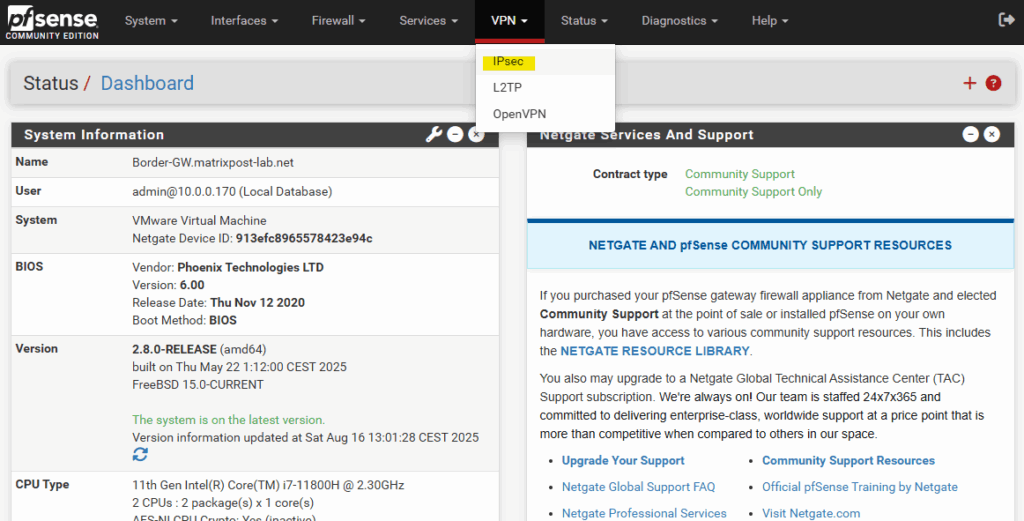Open the Diagnostics dropdown menu
Screen dimensions: 1024x521
click(x=679, y=21)
